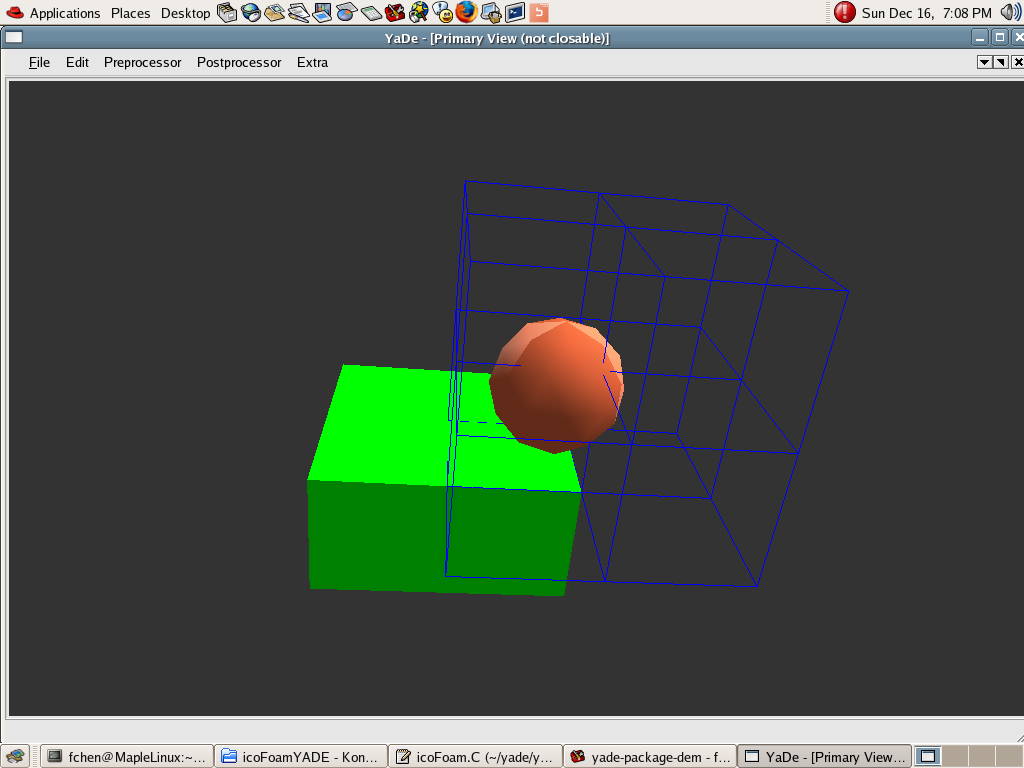Expand the Places menu
This screenshot has height=768, width=1024.
(x=130, y=13)
